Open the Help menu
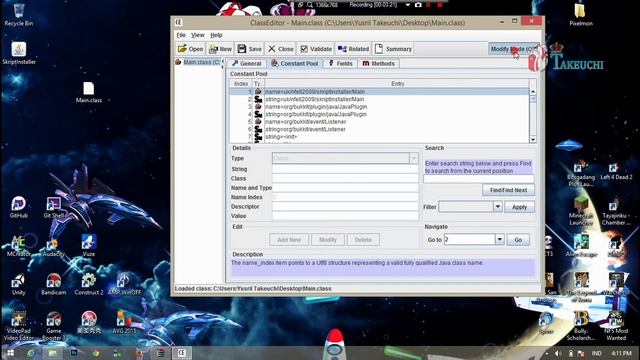This screenshot has width=640, height=360. pyautogui.click(x=216, y=35)
